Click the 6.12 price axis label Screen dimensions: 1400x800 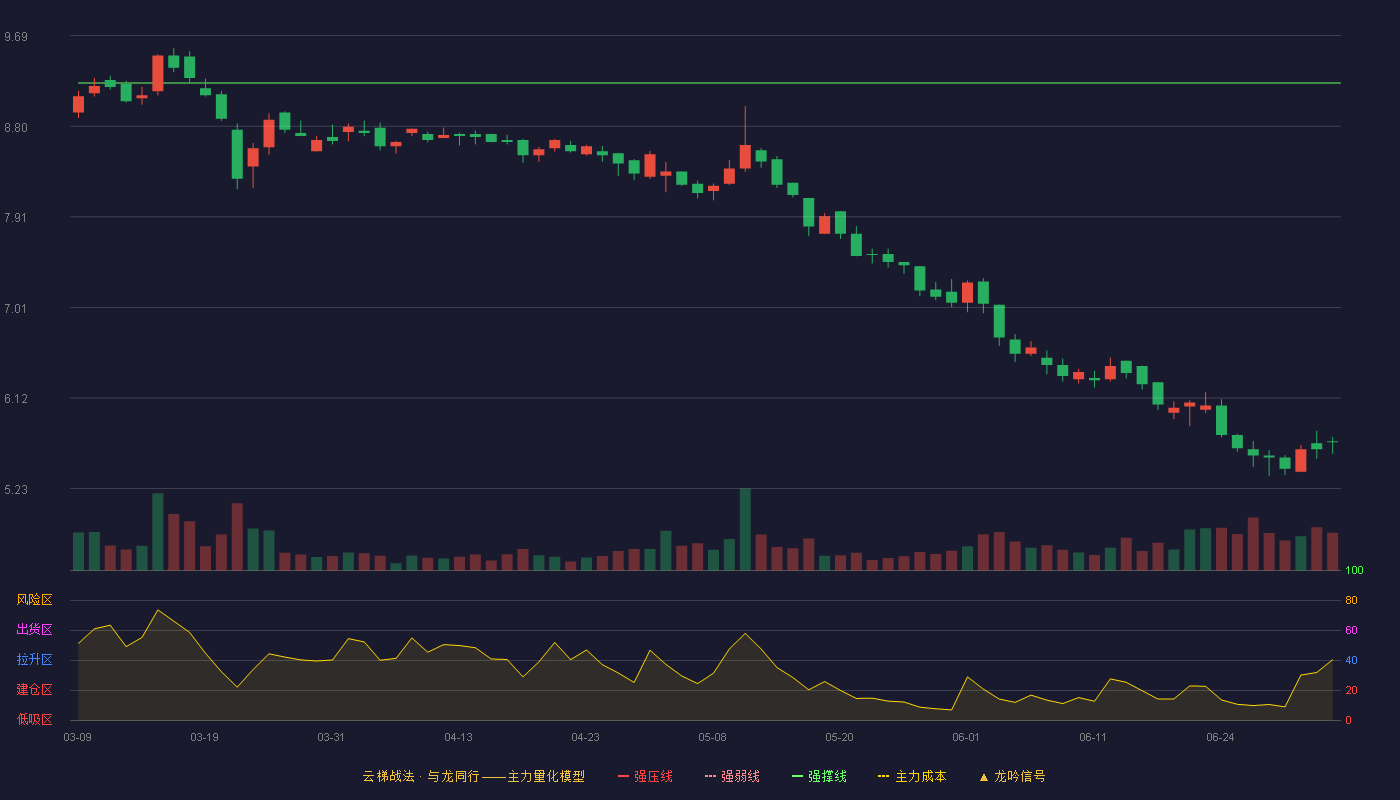[16, 399]
